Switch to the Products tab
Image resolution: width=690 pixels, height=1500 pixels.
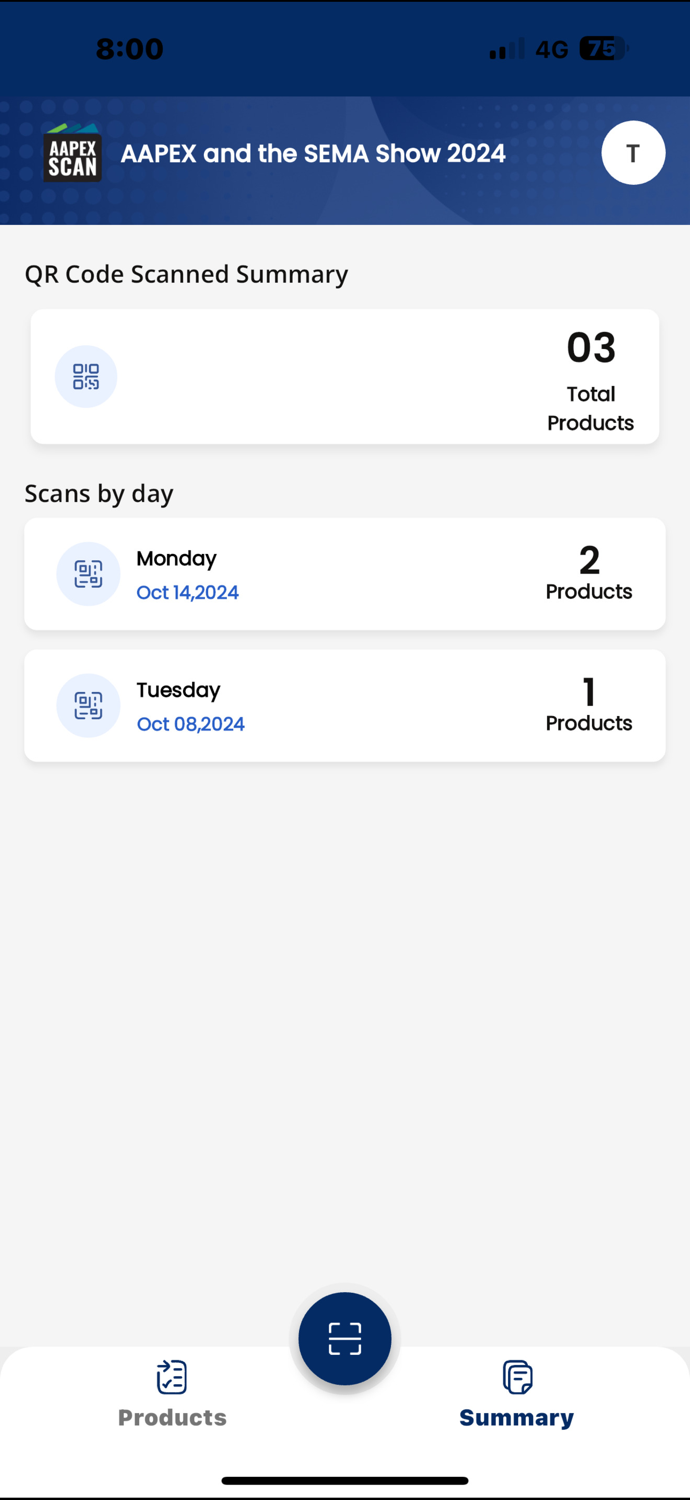click(172, 1417)
